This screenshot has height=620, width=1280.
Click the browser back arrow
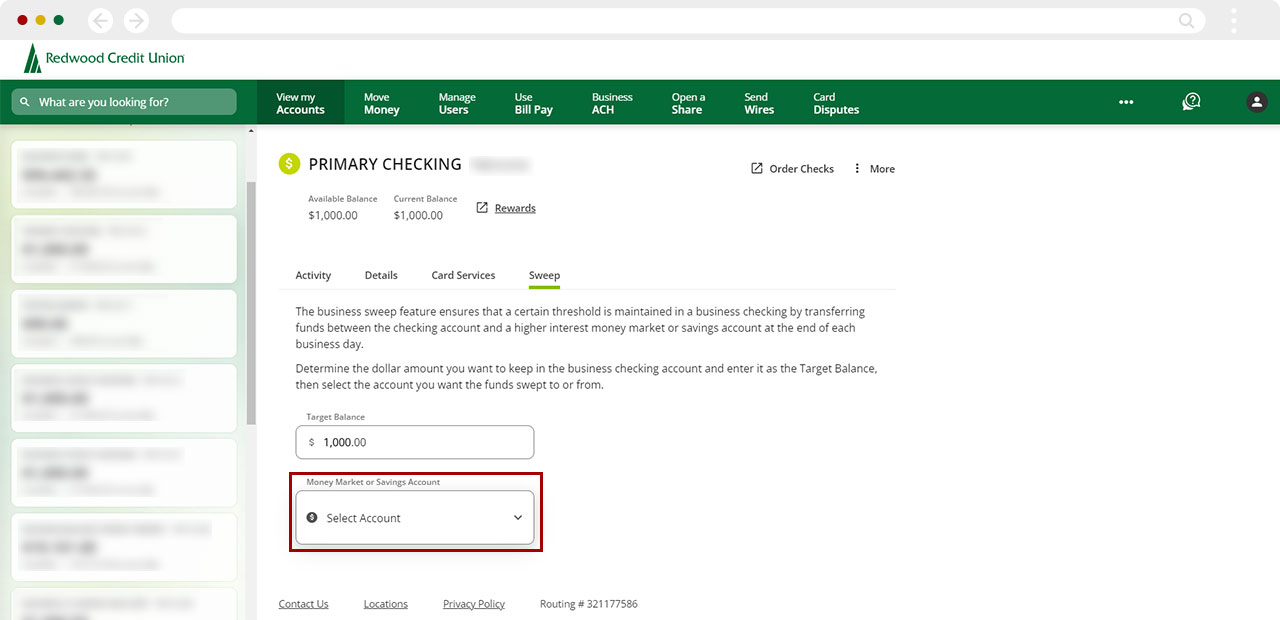point(100,20)
